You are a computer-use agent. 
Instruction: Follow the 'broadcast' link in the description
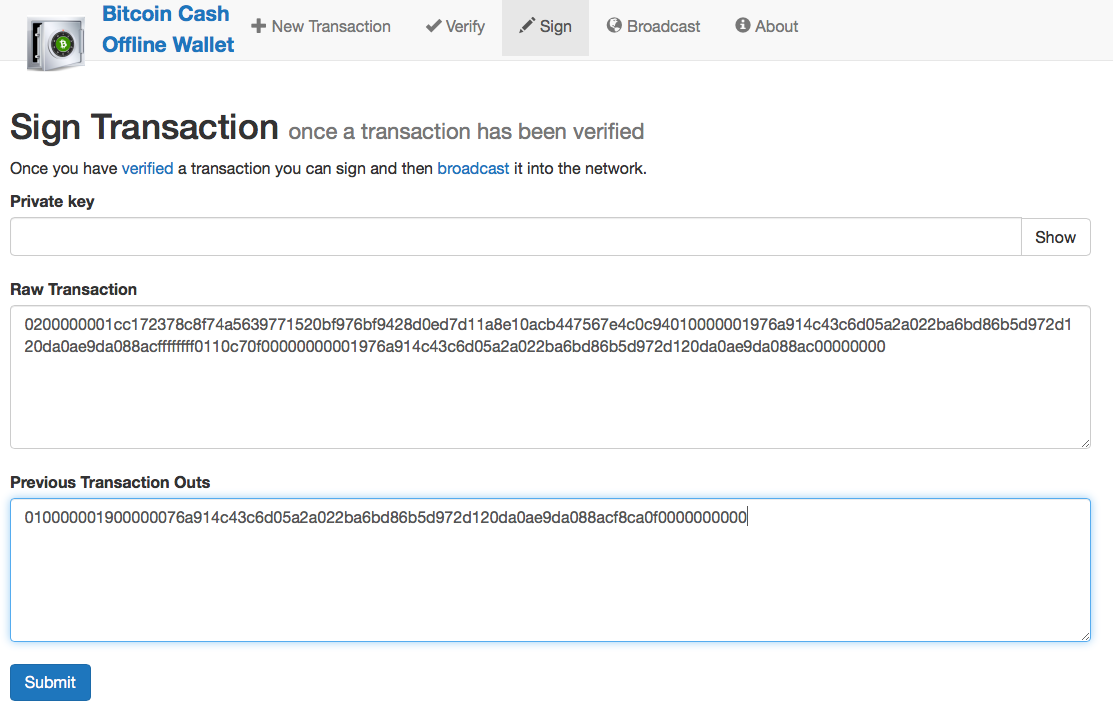click(x=473, y=168)
